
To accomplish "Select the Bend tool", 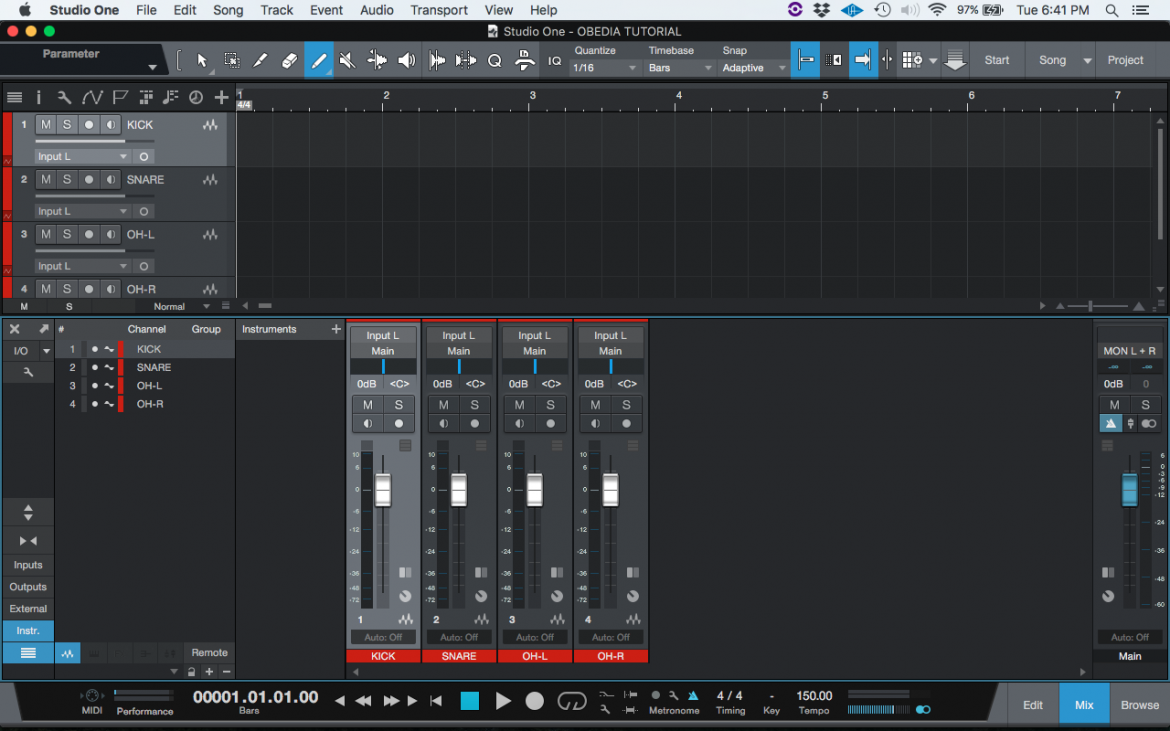I will (x=377, y=60).
